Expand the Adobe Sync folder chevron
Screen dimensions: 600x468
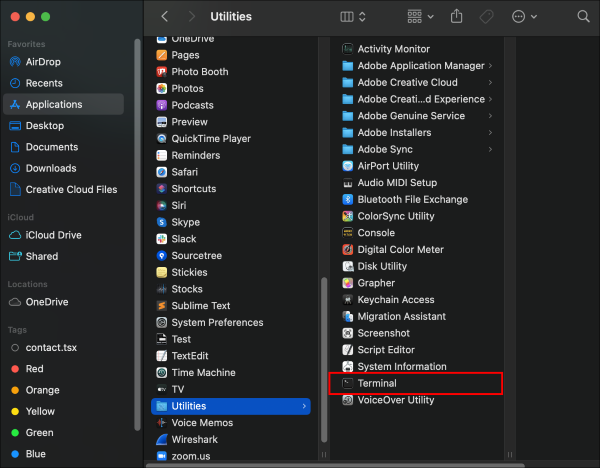pos(490,149)
